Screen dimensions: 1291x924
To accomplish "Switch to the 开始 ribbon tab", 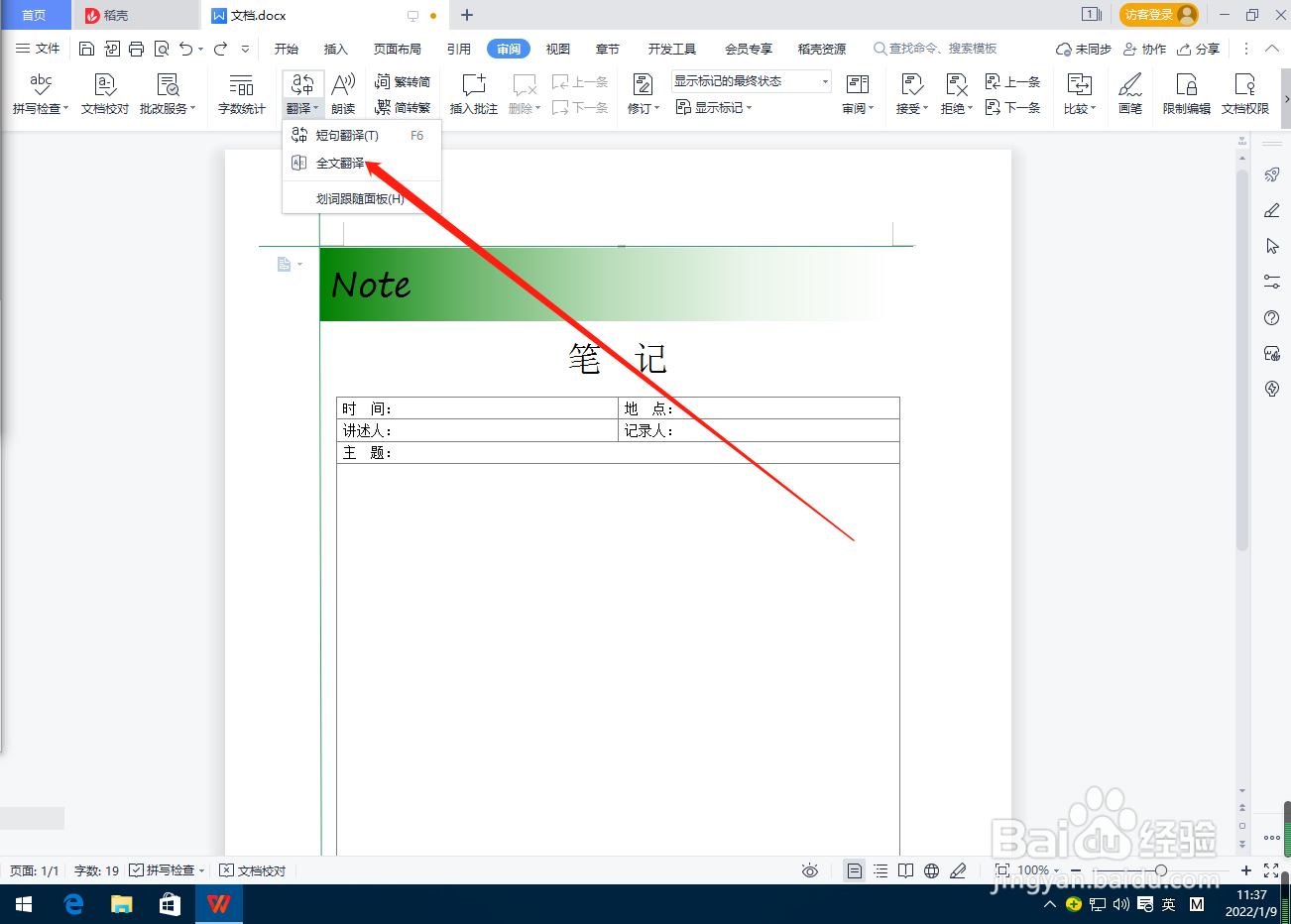I will click(x=287, y=49).
